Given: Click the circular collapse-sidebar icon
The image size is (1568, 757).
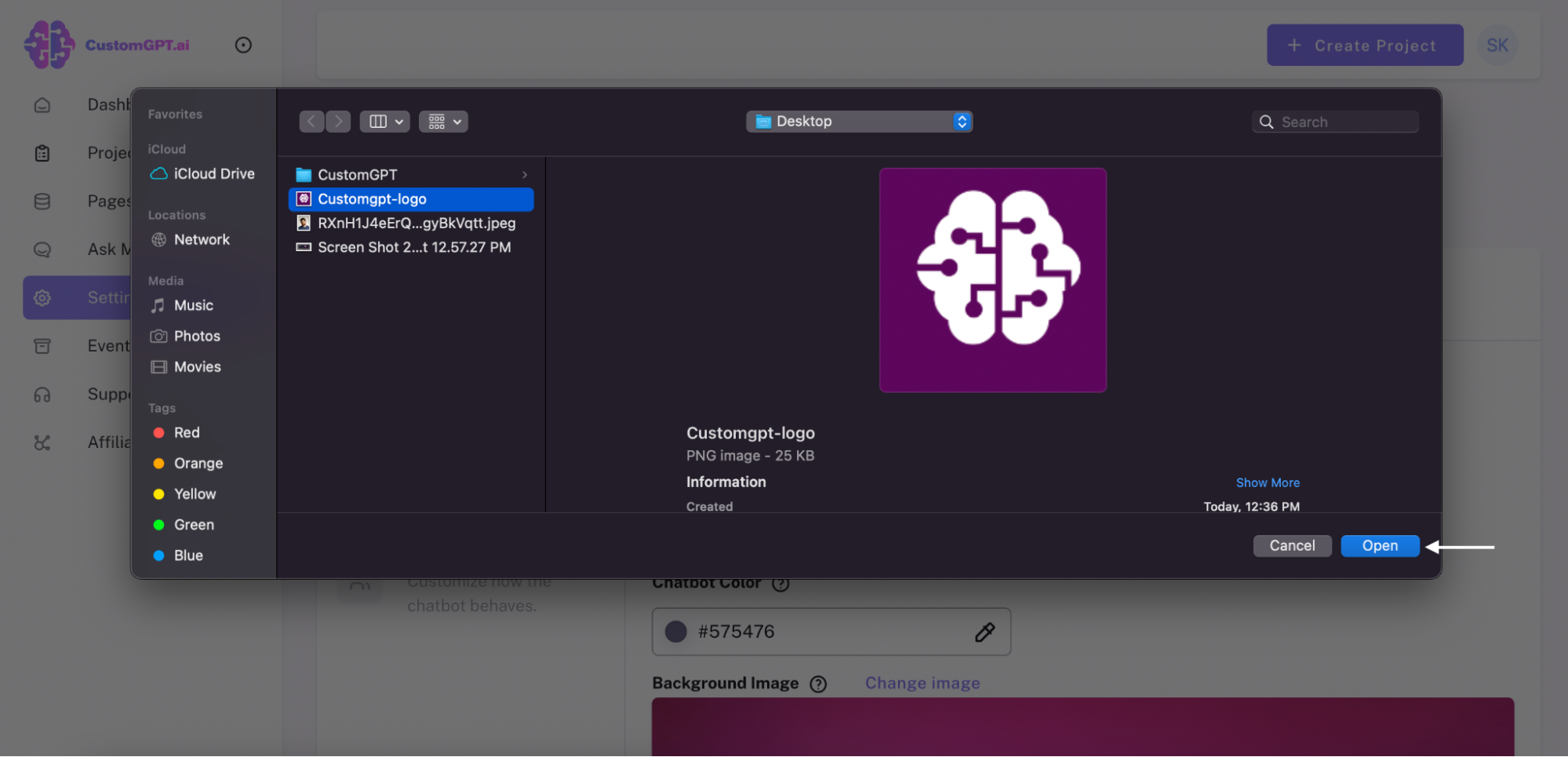Looking at the screenshot, I should pyautogui.click(x=243, y=45).
